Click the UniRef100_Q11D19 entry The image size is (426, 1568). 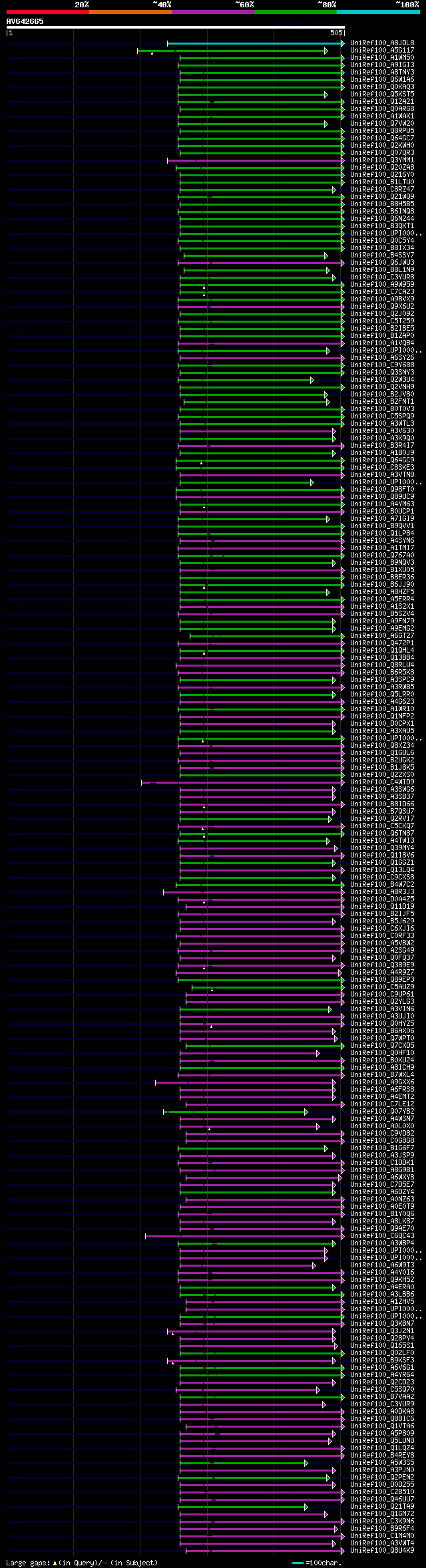coord(382,907)
